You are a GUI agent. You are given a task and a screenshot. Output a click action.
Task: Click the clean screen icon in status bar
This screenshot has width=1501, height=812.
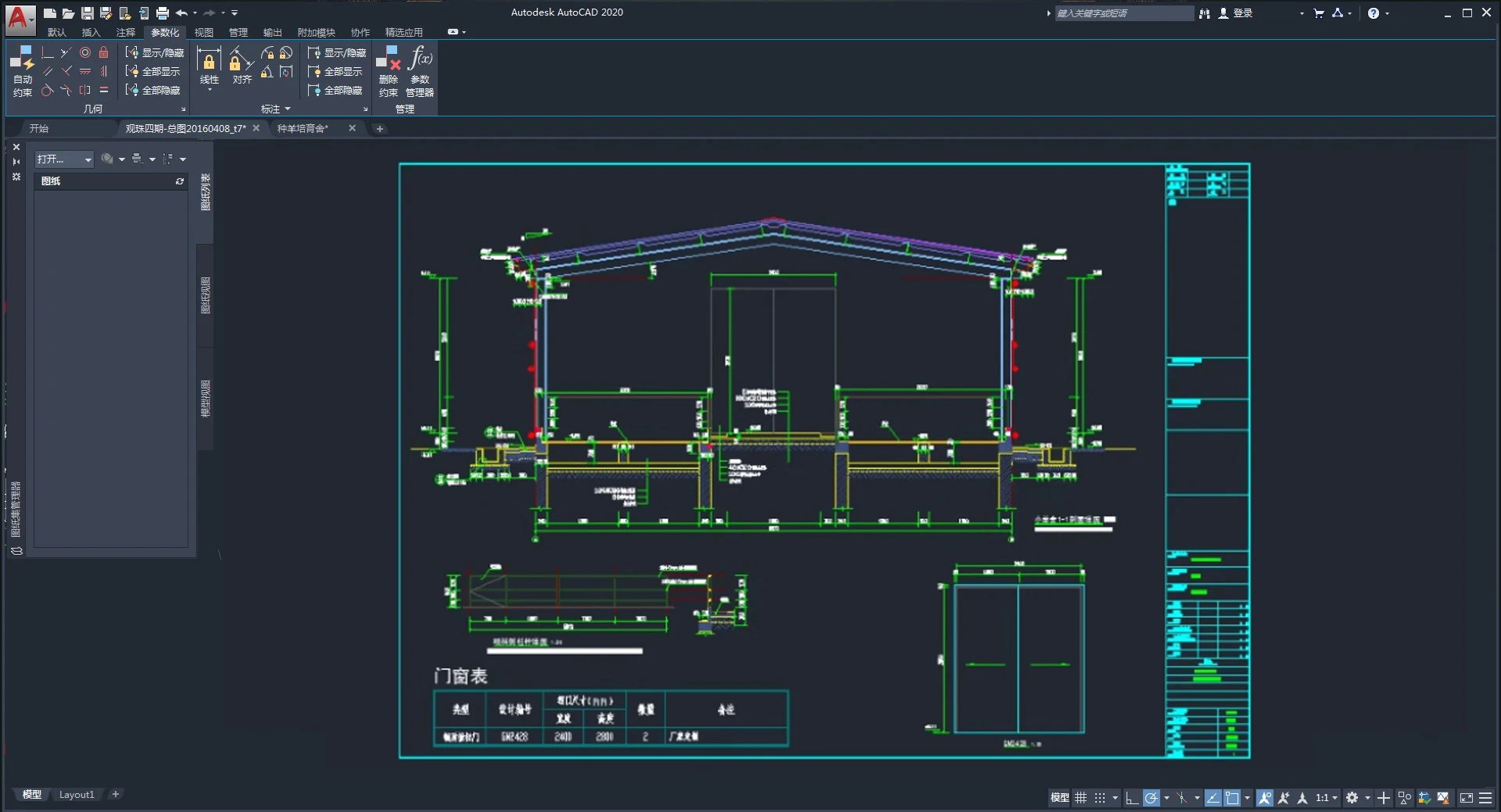click(1466, 798)
